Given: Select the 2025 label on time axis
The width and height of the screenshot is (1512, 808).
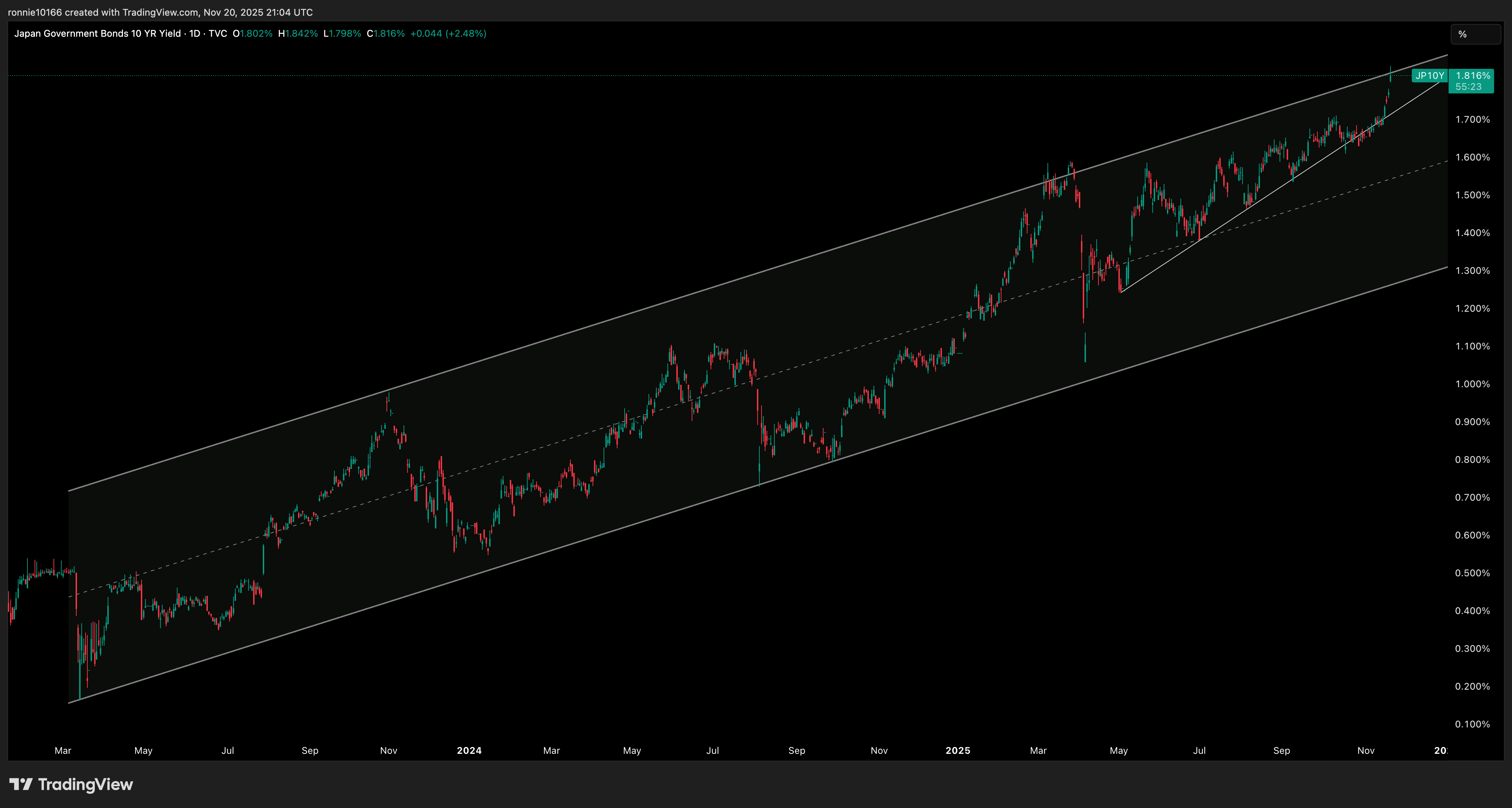Looking at the screenshot, I should point(958,751).
